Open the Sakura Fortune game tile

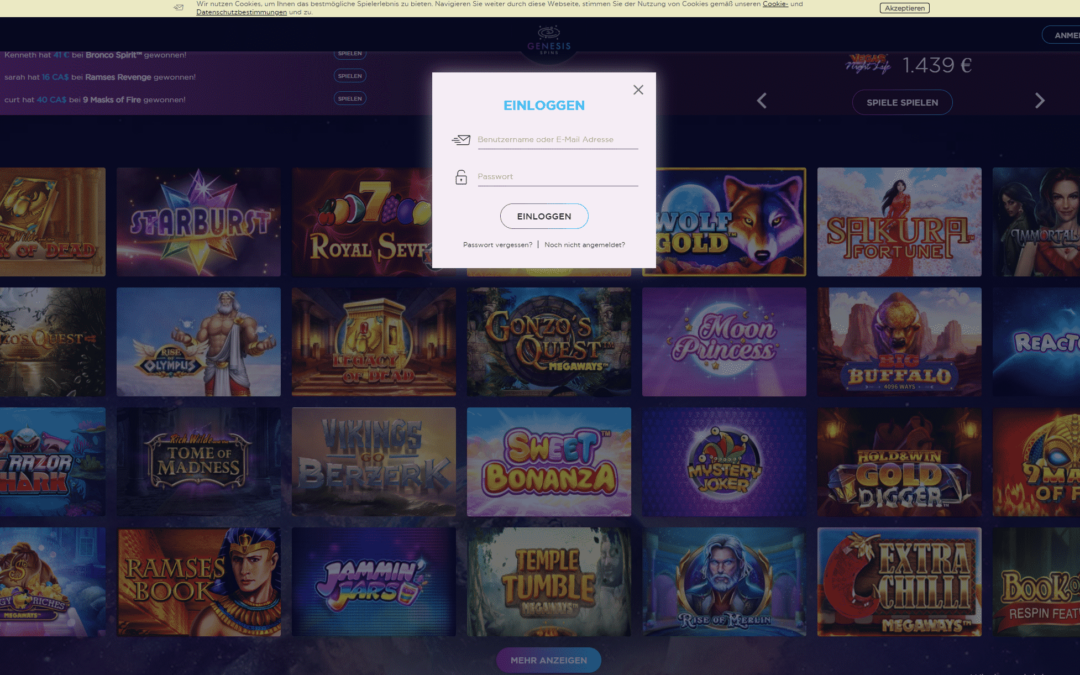[899, 222]
